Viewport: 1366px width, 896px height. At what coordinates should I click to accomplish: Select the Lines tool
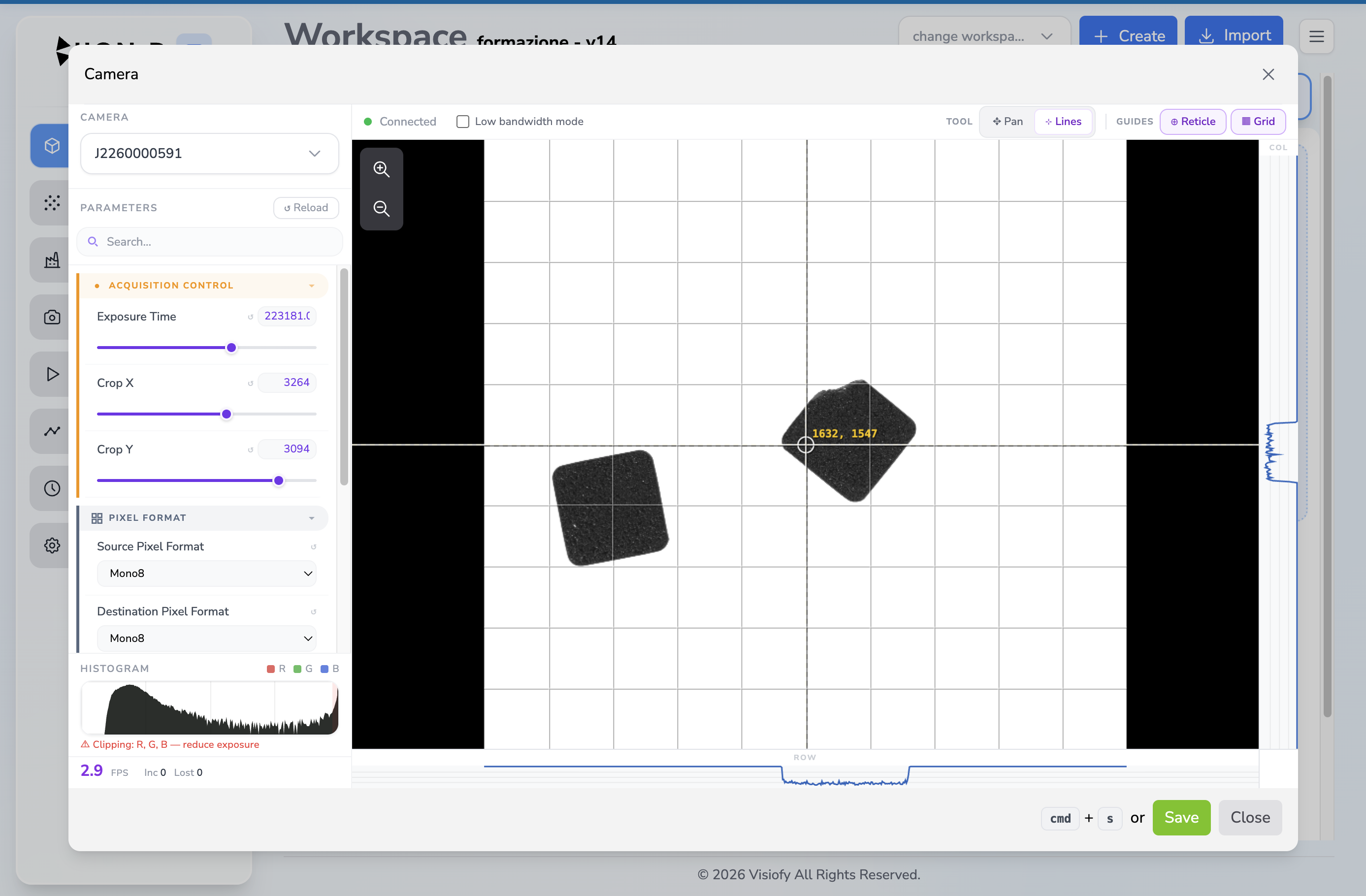1063,122
